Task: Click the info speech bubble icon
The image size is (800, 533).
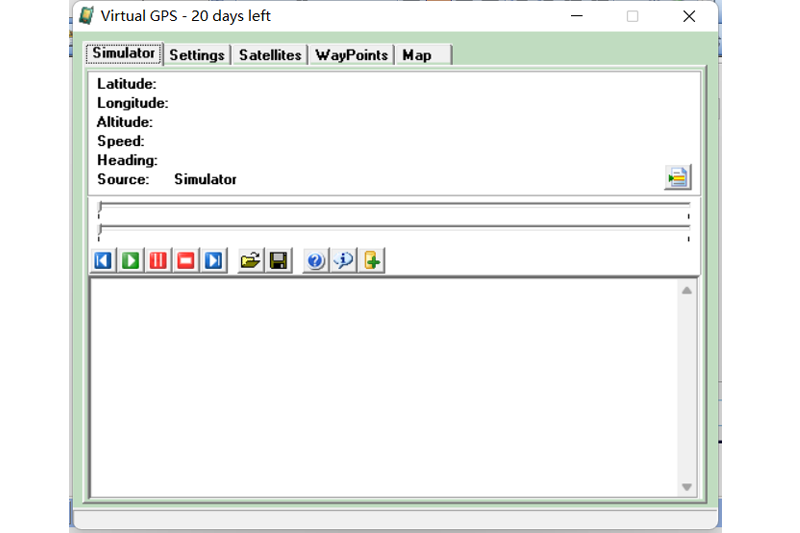Action: coord(343,261)
